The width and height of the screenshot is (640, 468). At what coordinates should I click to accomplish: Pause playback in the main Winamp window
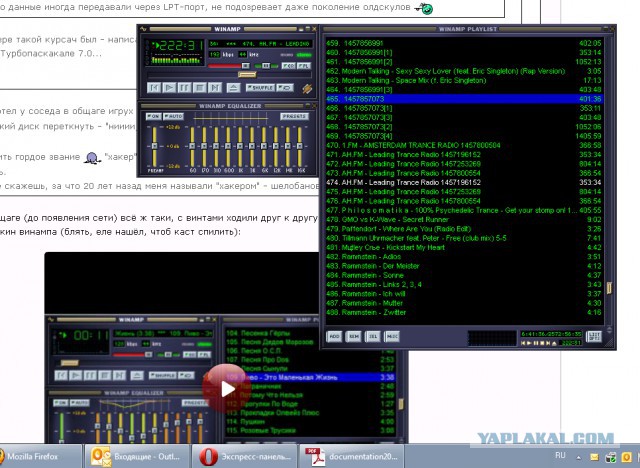pos(184,88)
